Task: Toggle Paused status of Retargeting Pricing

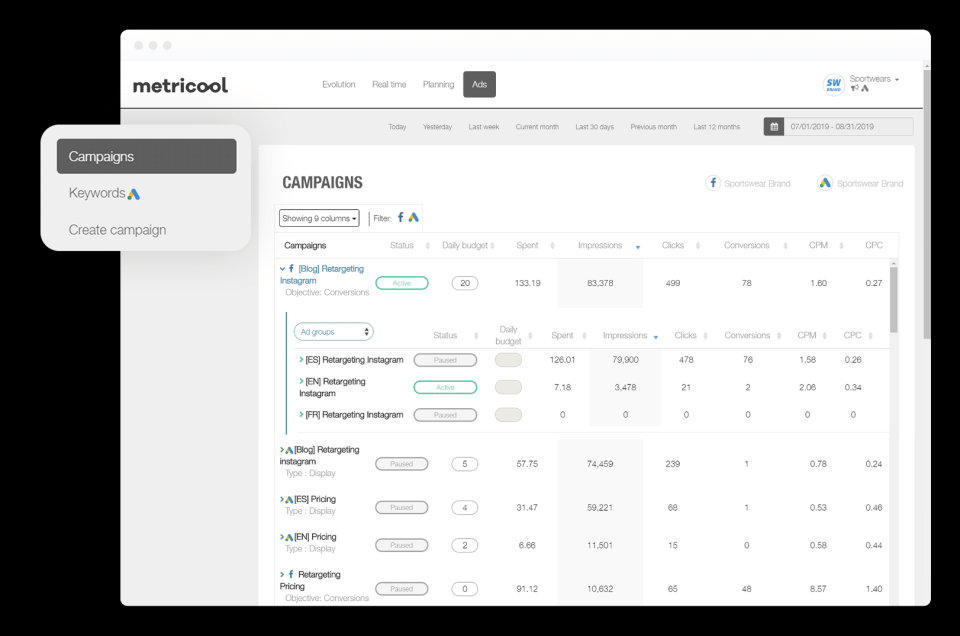Action: point(402,589)
